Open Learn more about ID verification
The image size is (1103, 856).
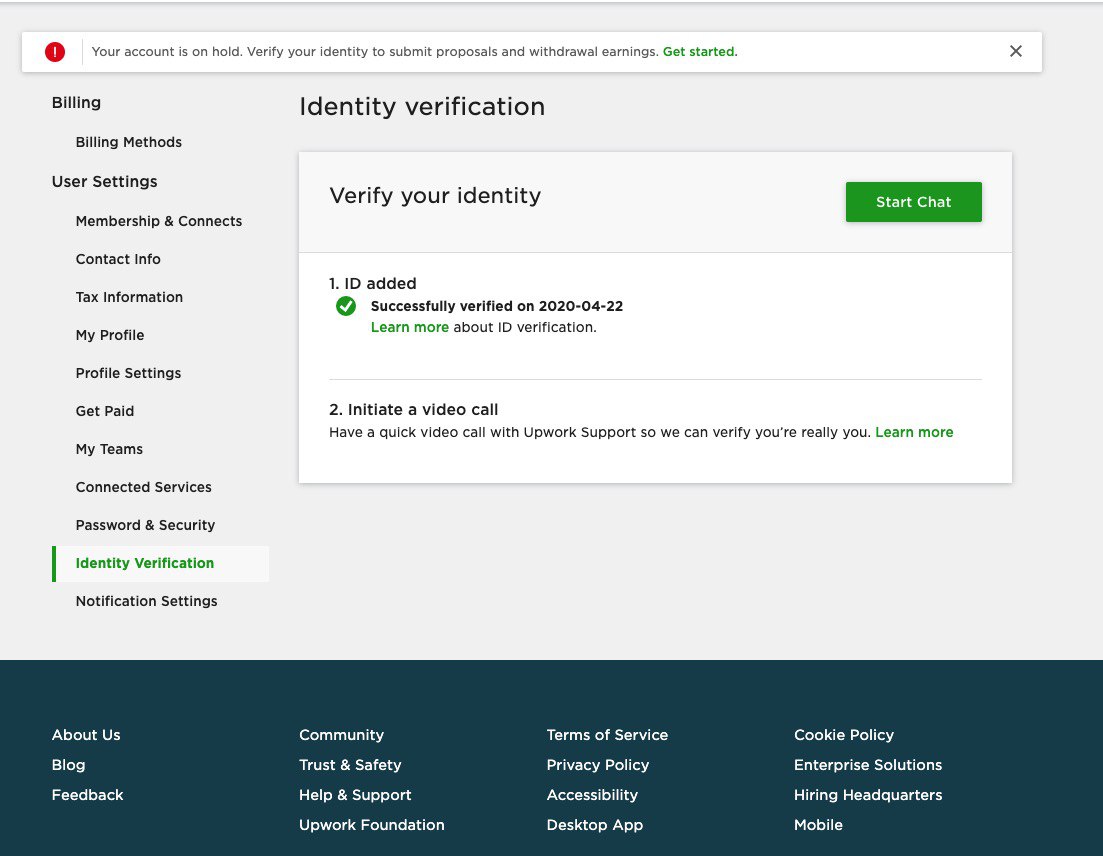[409, 328]
